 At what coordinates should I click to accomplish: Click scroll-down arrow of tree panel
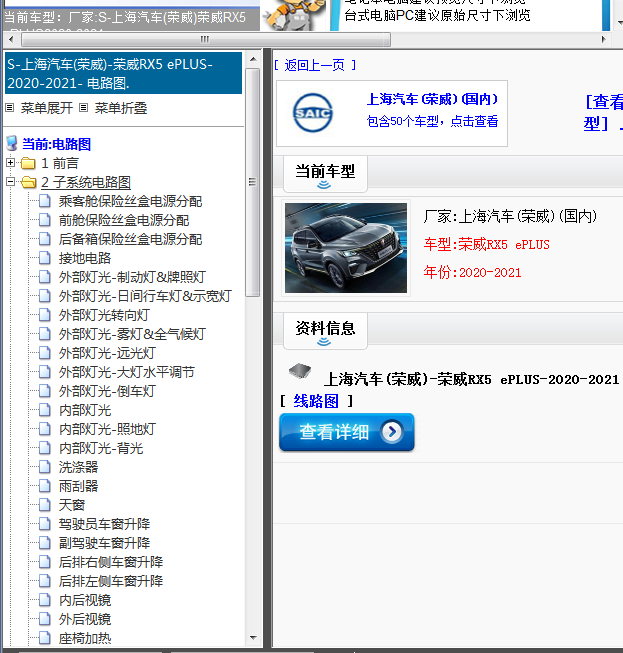pyautogui.click(x=253, y=638)
